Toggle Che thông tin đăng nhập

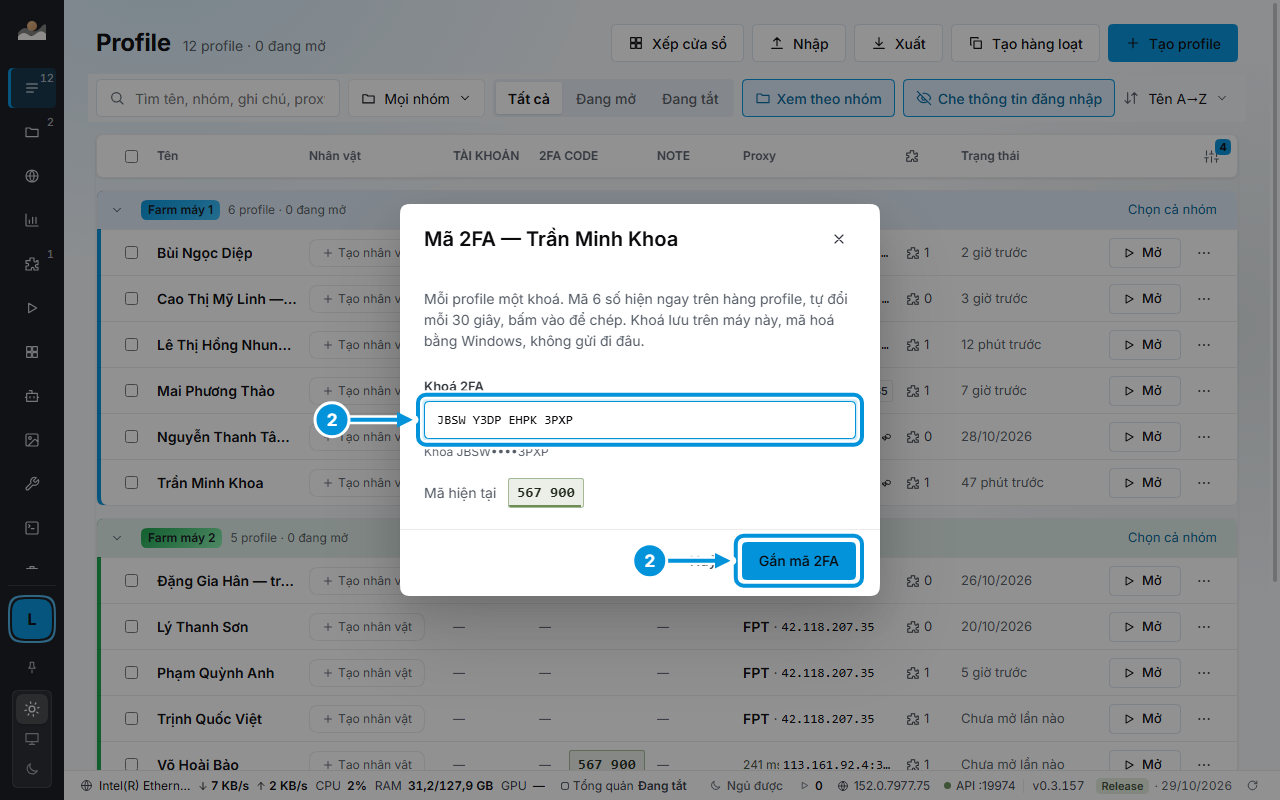click(x=1009, y=99)
